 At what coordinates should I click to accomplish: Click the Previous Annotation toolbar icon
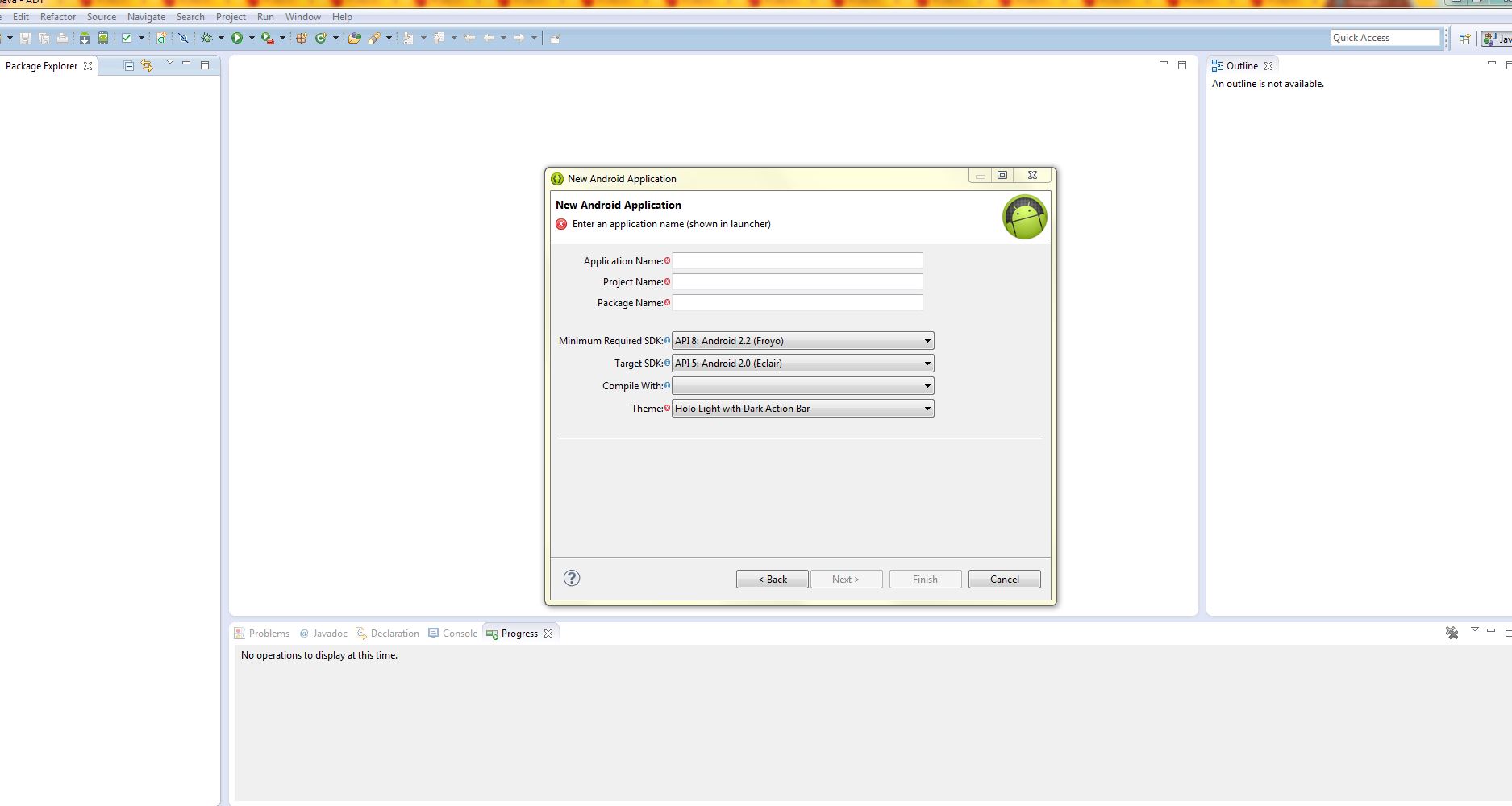(x=439, y=38)
